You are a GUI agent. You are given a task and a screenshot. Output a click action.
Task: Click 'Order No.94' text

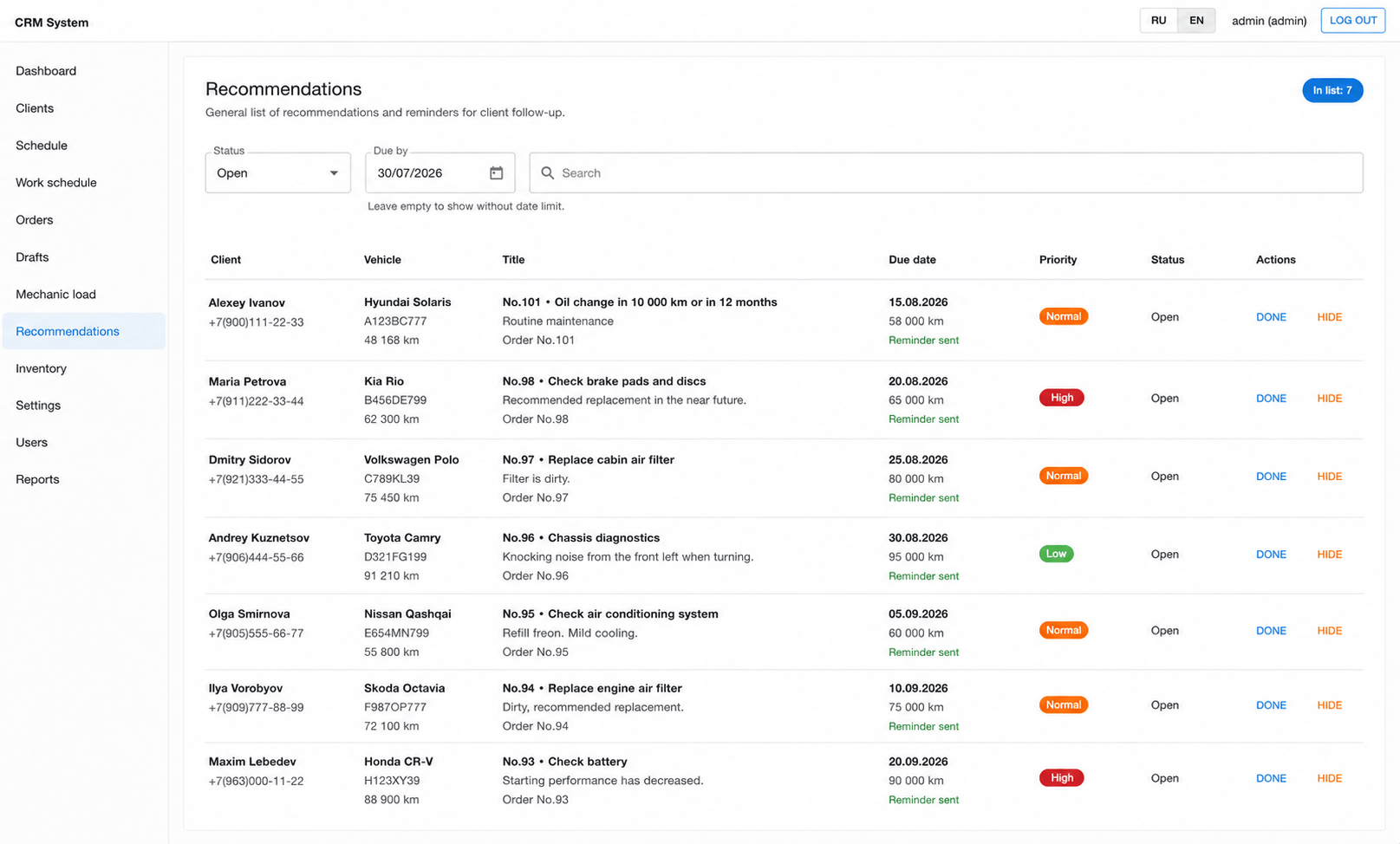pyautogui.click(x=536, y=726)
